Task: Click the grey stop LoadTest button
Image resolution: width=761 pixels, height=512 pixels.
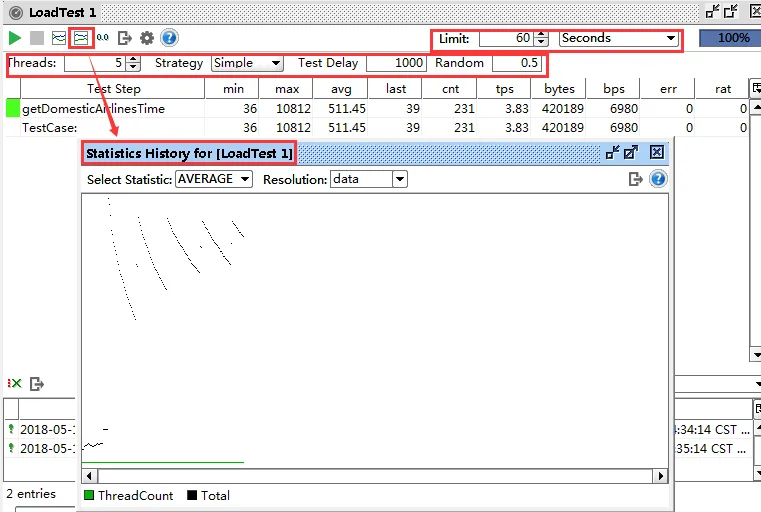Action: pos(37,38)
